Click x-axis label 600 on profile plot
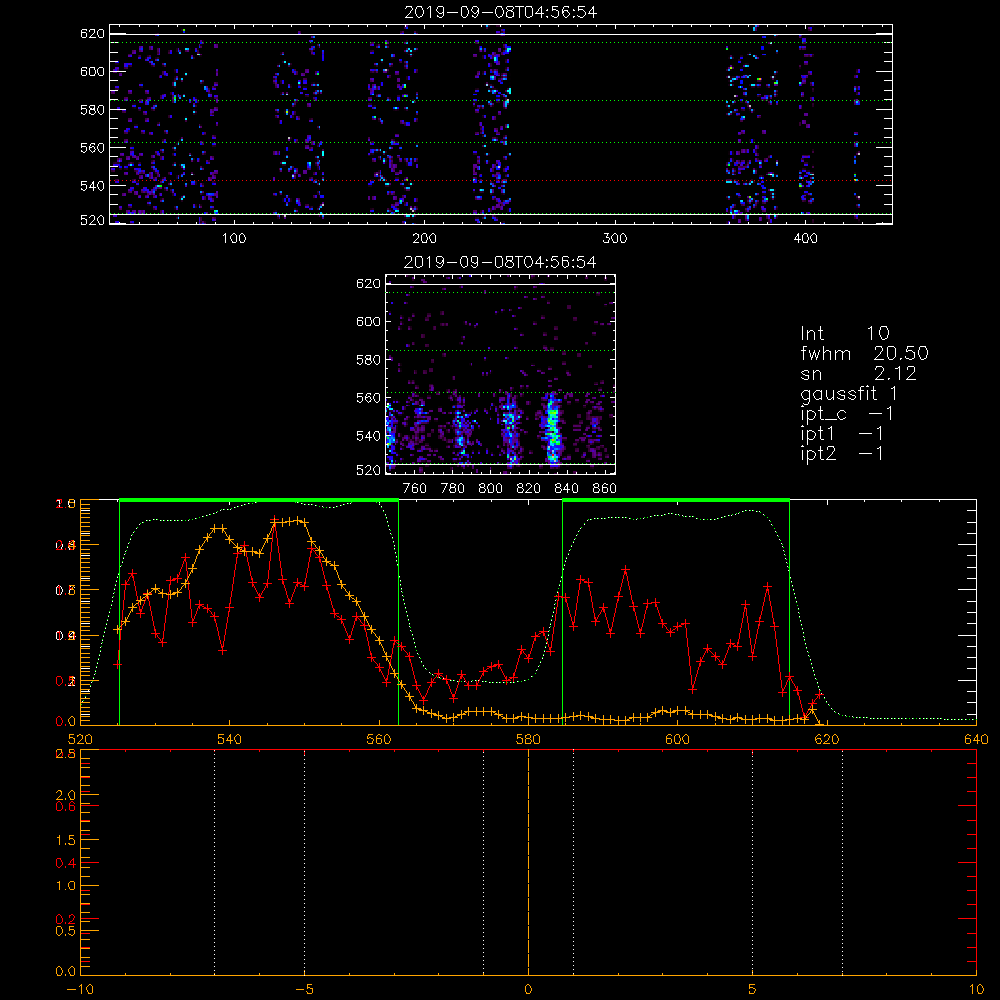1000x1000 pixels. click(x=677, y=739)
